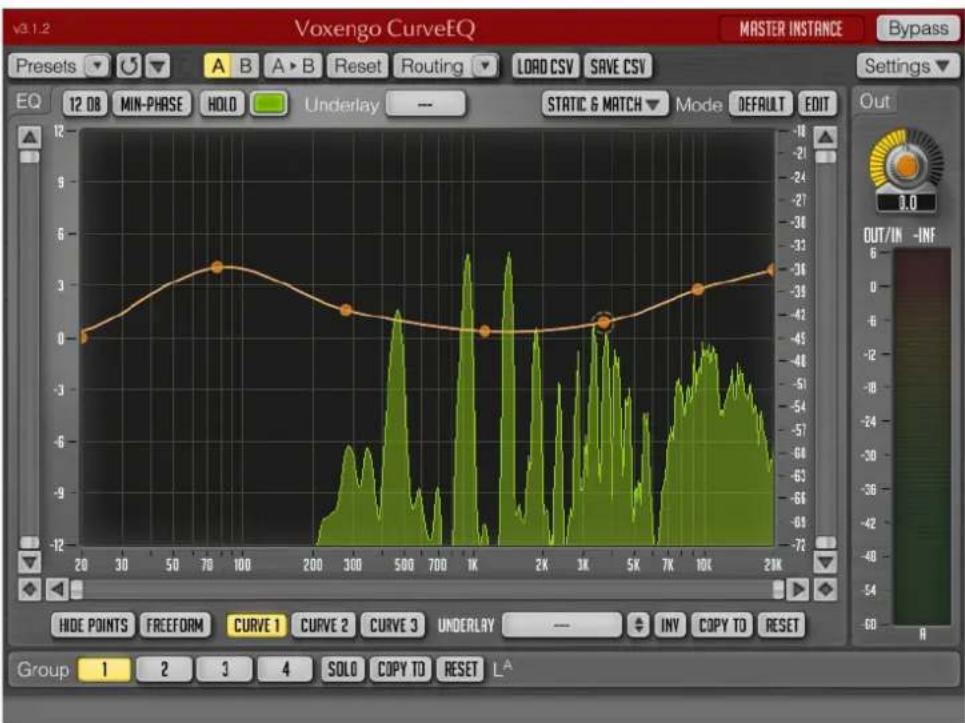The width and height of the screenshot is (965, 723).
Task: Click Load CSV button
Action: (x=545, y=66)
